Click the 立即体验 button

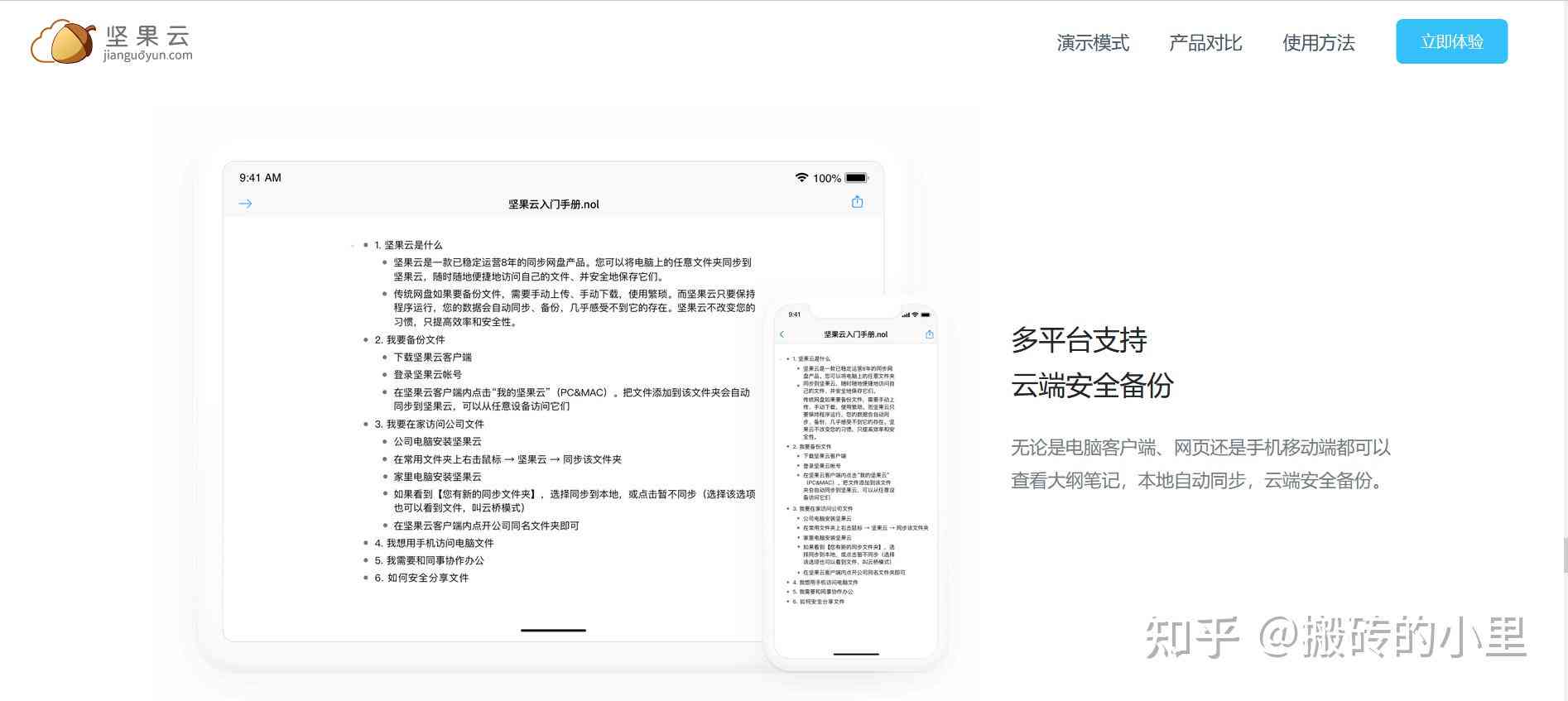tap(1451, 41)
